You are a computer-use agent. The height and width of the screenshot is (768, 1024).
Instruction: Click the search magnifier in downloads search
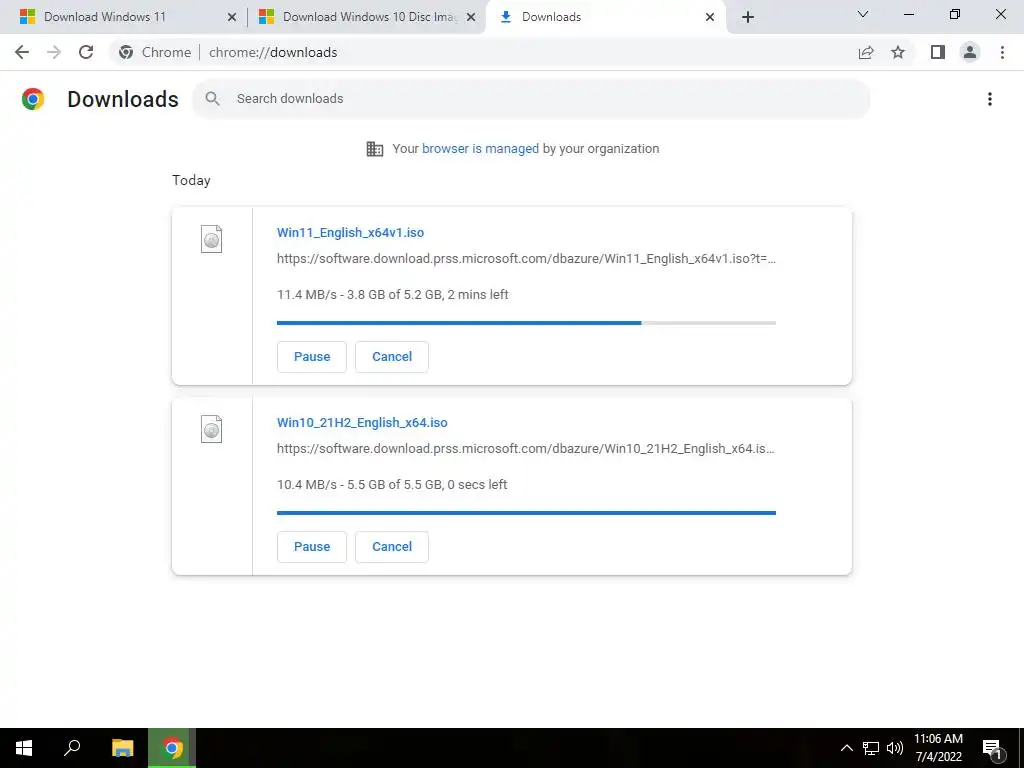tap(212, 99)
